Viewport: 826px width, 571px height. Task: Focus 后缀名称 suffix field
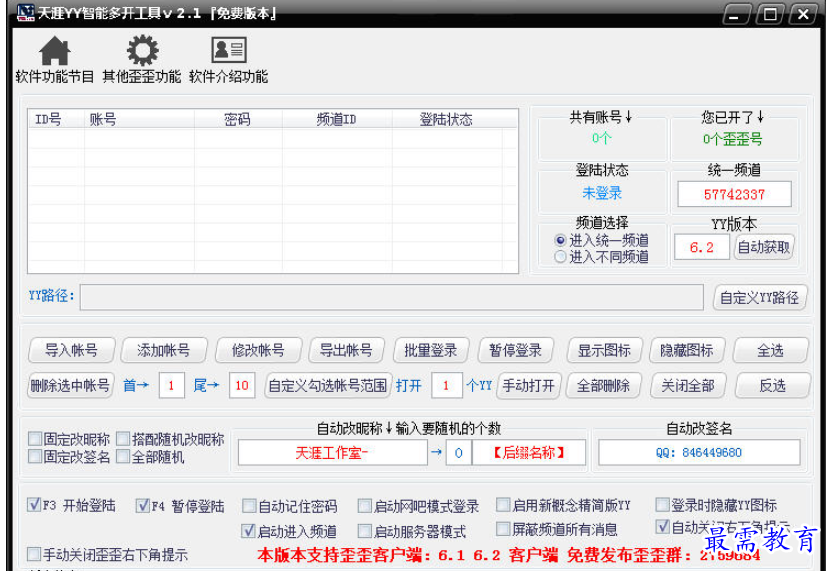tap(529, 452)
